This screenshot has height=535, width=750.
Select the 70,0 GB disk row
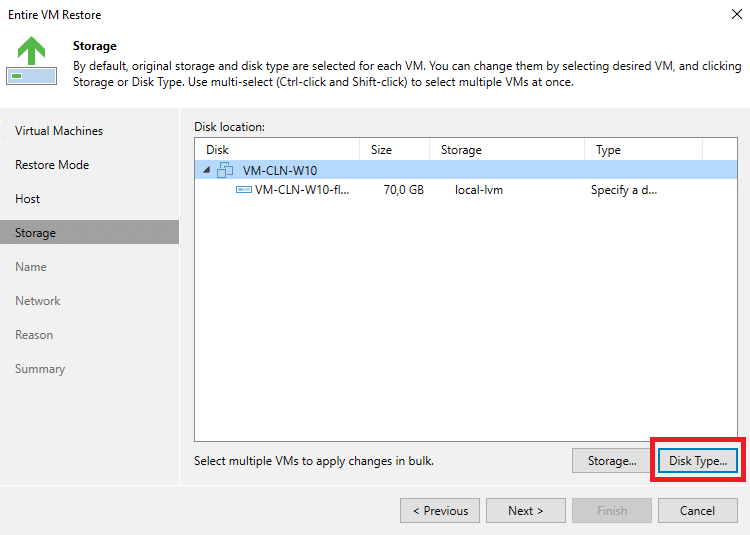click(x=465, y=190)
